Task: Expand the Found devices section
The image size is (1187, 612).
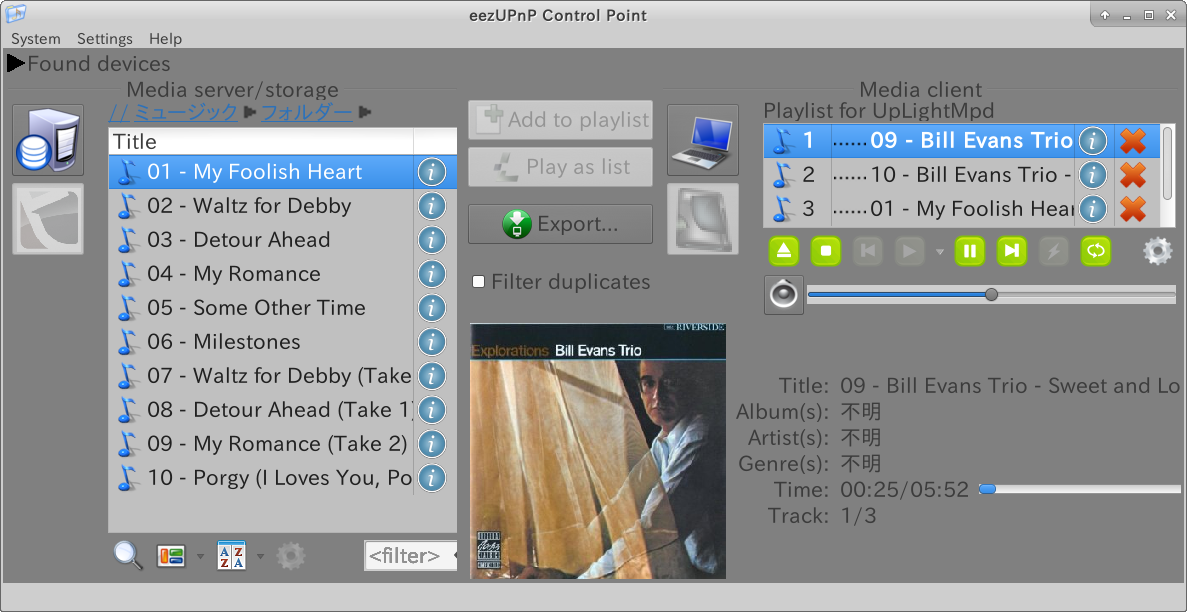Action: 15,64
